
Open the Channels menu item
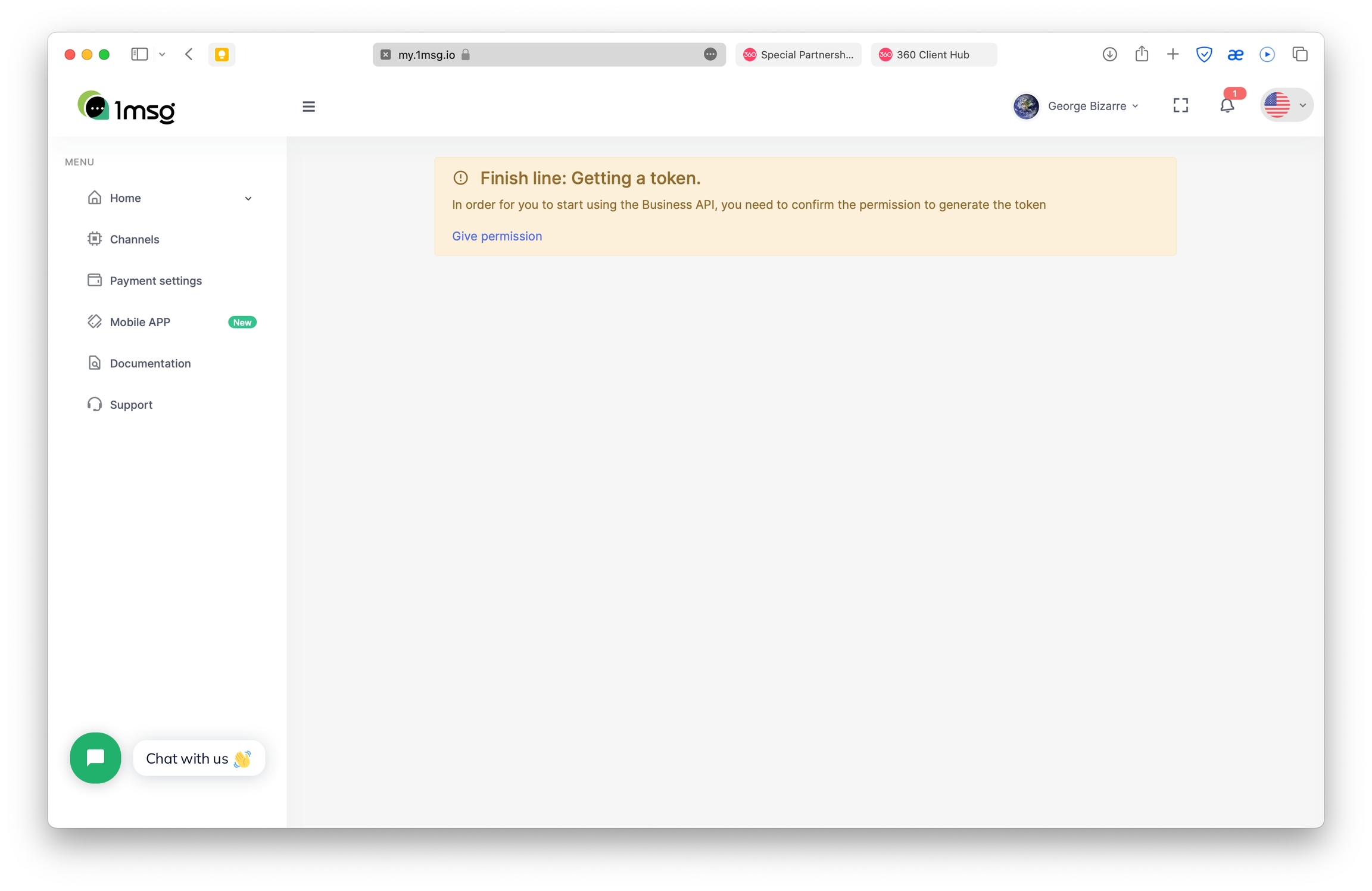[135, 239]
